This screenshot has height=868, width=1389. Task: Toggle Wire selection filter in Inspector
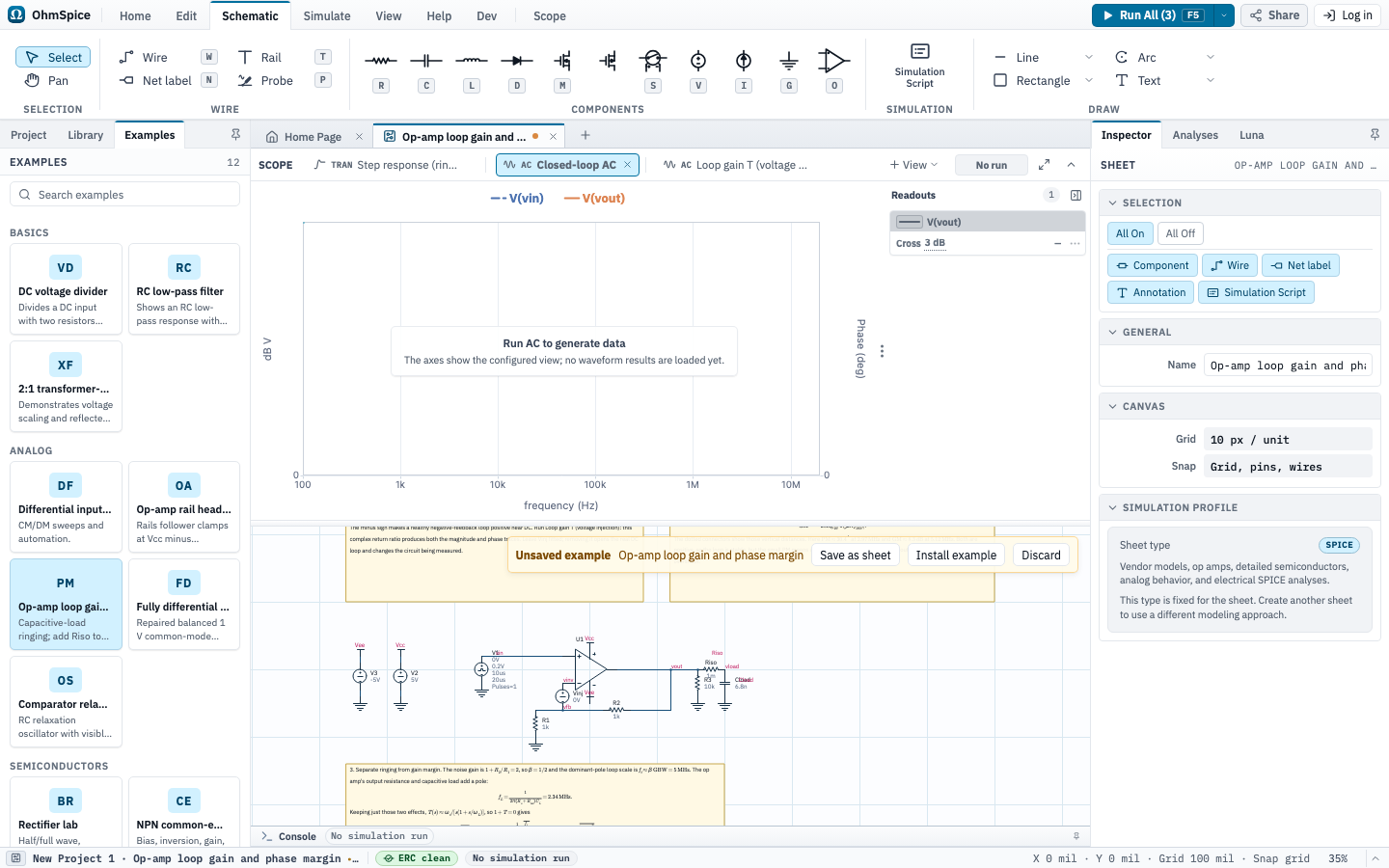[x=1230, y=265]
